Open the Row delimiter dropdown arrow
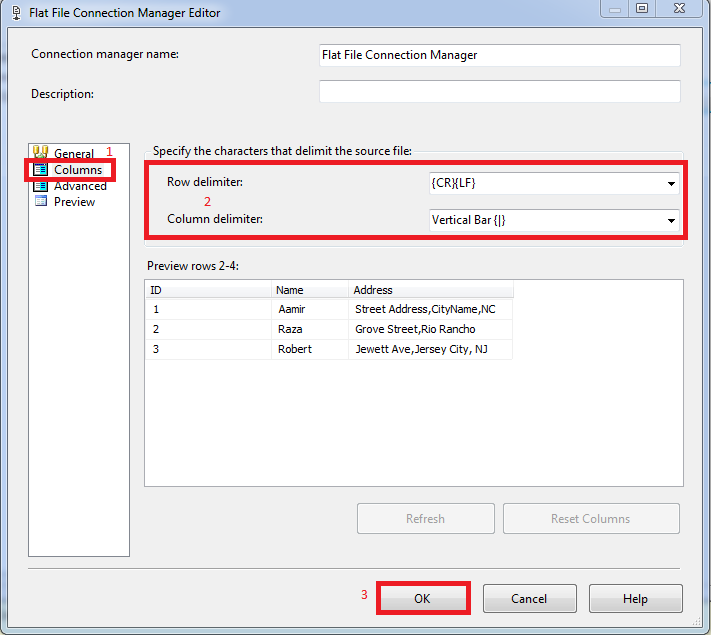Viewport: 711px width, 635px height. click(x=671, y=184)
